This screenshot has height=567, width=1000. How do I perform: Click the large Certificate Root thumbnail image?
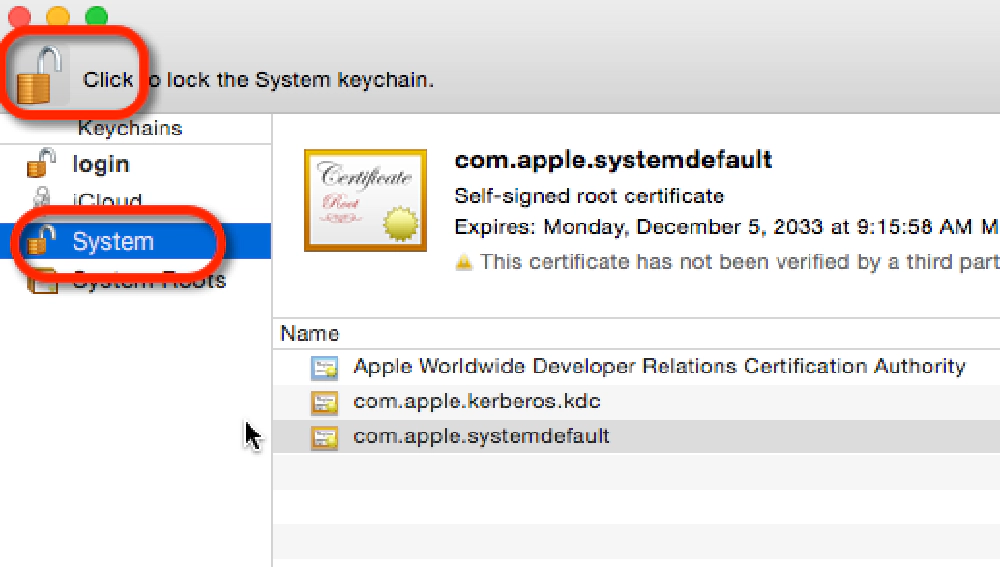365,200
